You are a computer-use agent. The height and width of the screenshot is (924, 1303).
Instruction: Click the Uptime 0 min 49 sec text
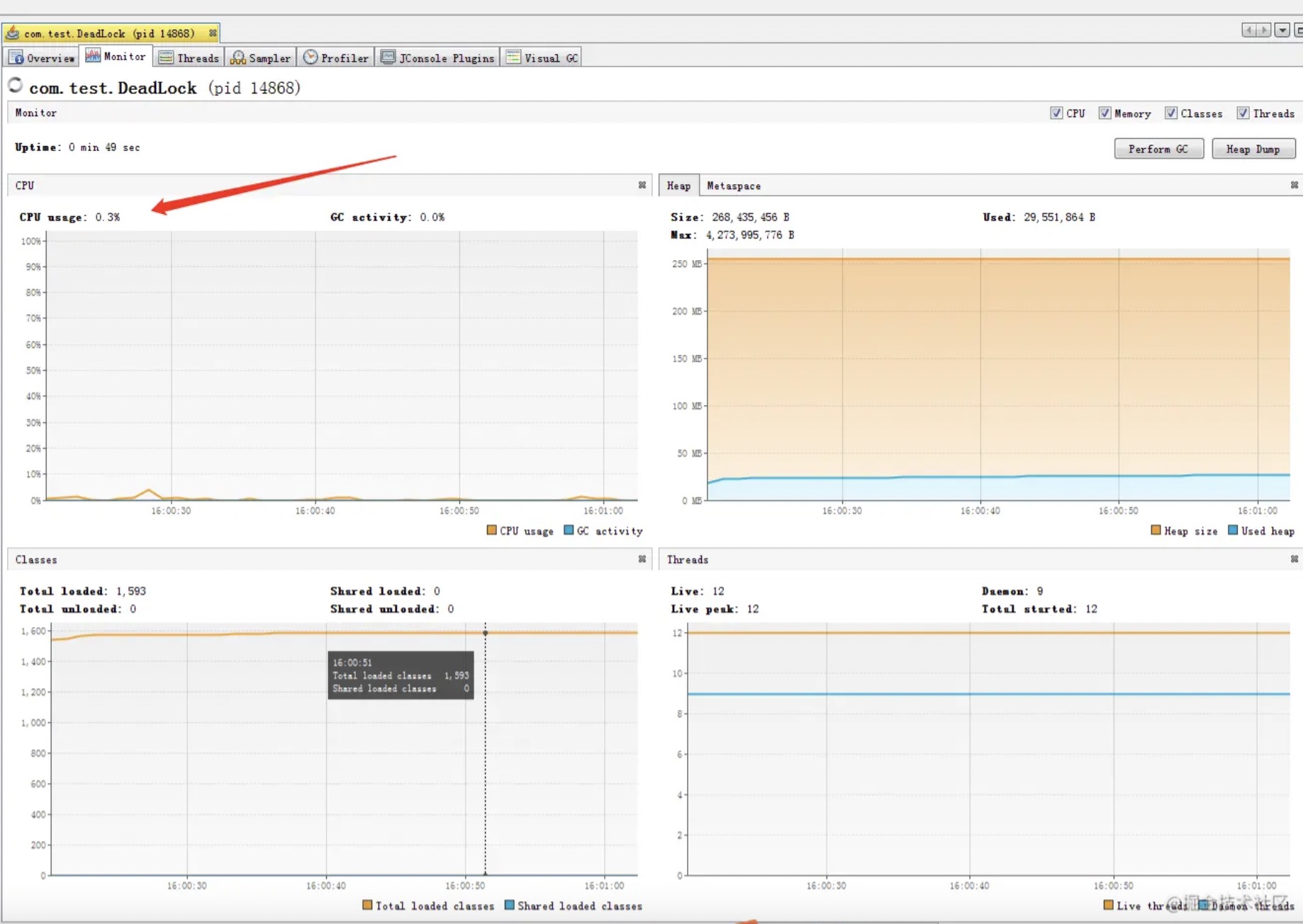click(x=77, y=147)
